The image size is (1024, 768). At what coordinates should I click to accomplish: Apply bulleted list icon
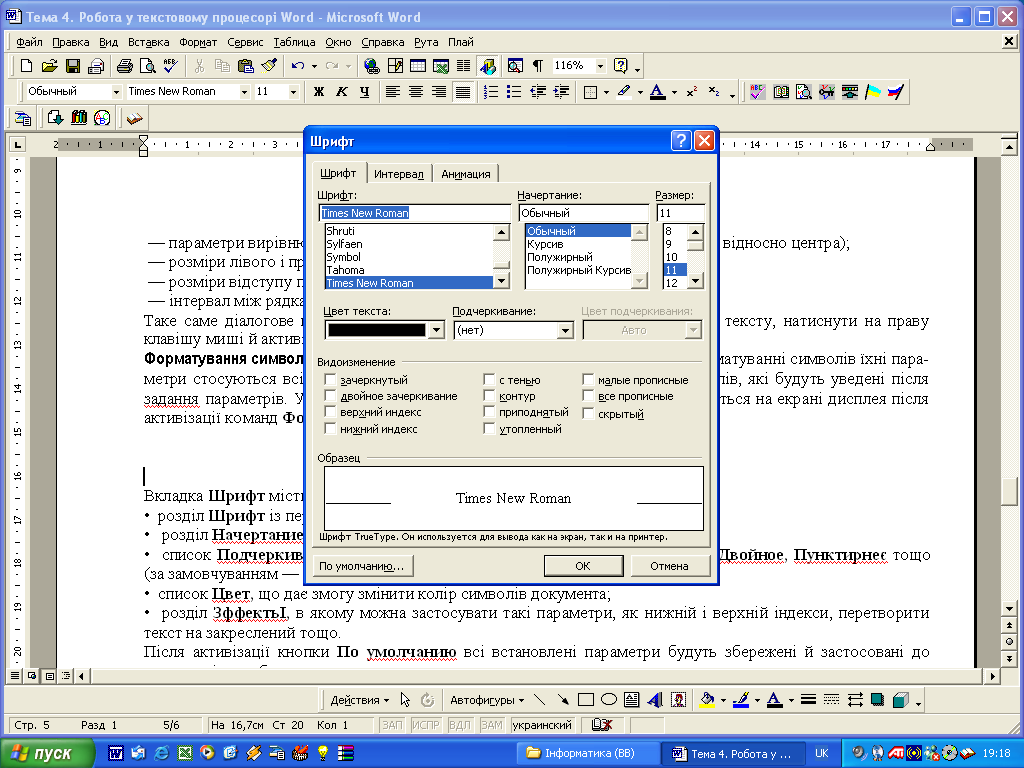tap(514, 92)
